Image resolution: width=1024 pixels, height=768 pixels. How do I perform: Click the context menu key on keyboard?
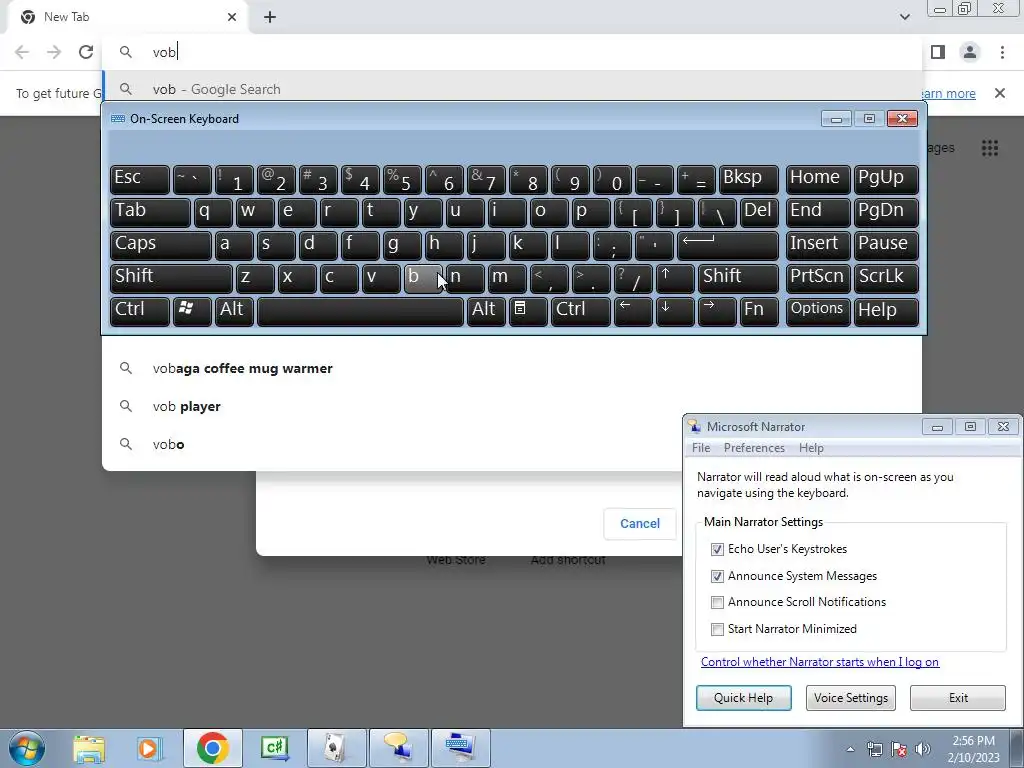point(528,310)
